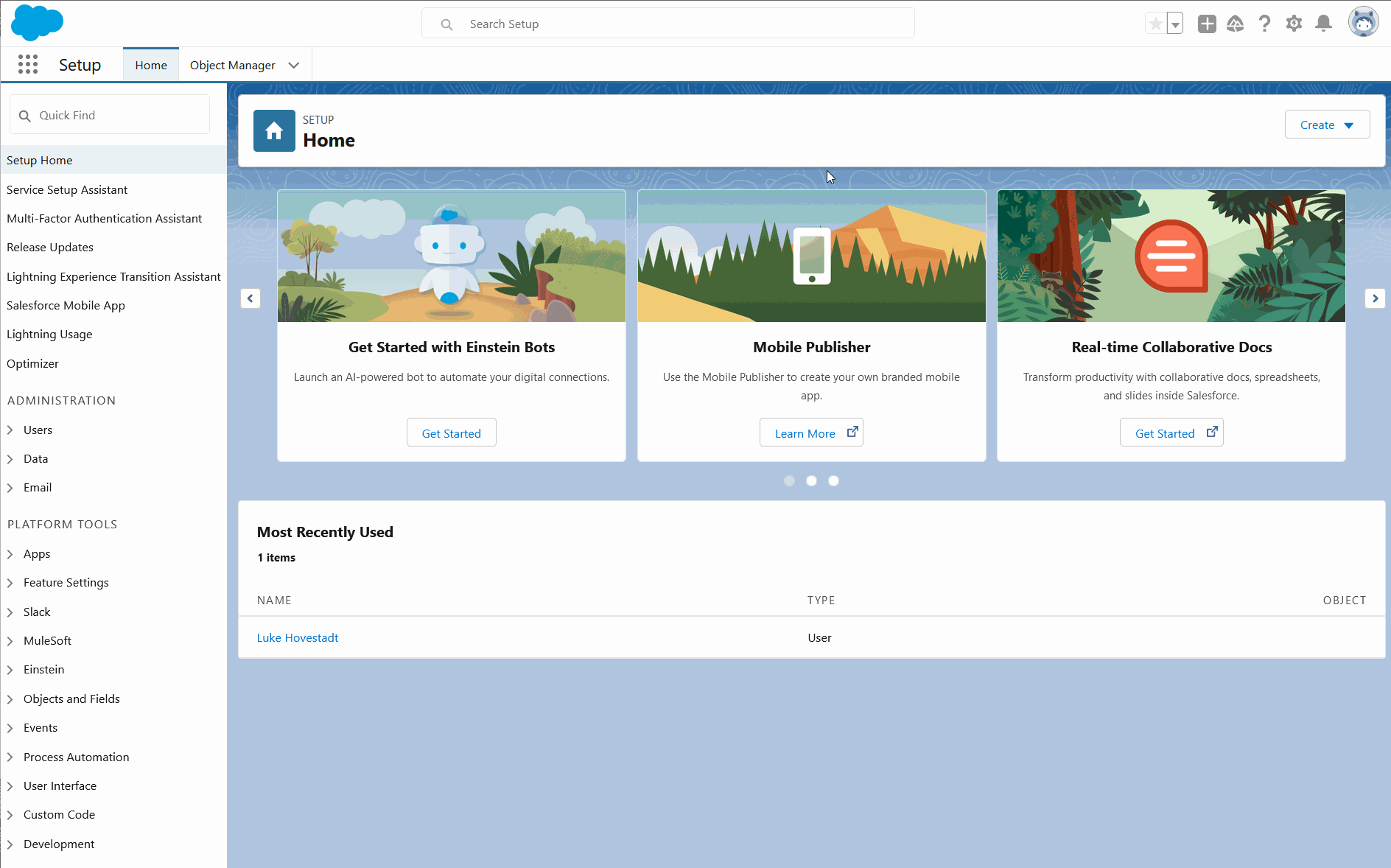Open Lightning Experience Transition Assistant
Image resolution: width=1391 pixels, height=868 pixels.
click(x=113, y=276)
